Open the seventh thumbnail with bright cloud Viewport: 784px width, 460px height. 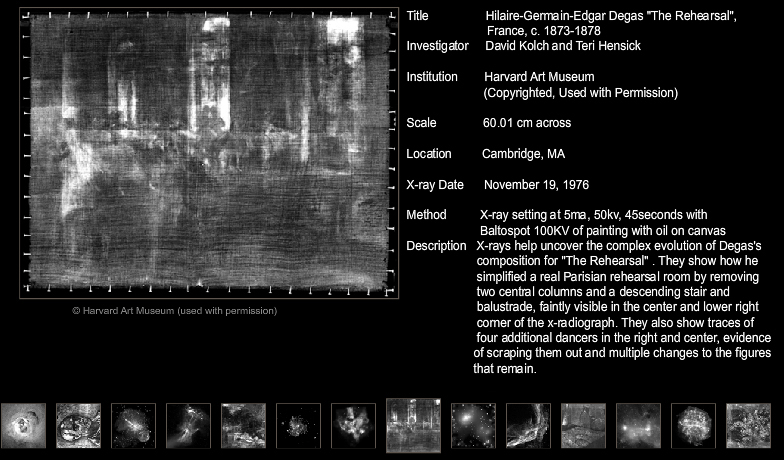coord(354,426)
